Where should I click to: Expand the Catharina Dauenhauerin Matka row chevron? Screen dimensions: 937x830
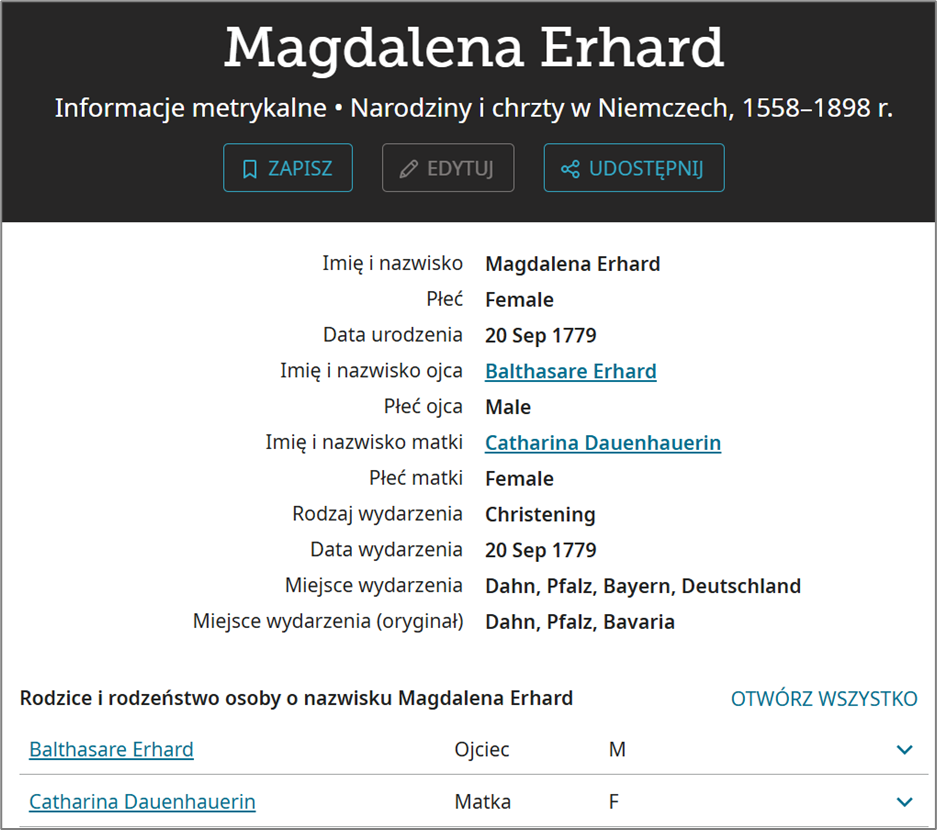905,802
